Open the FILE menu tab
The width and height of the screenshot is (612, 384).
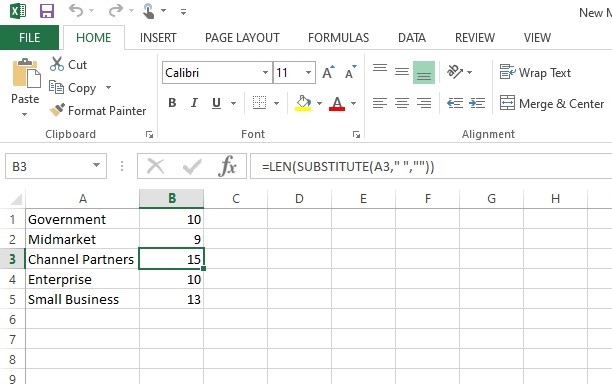tap(29, 38)
